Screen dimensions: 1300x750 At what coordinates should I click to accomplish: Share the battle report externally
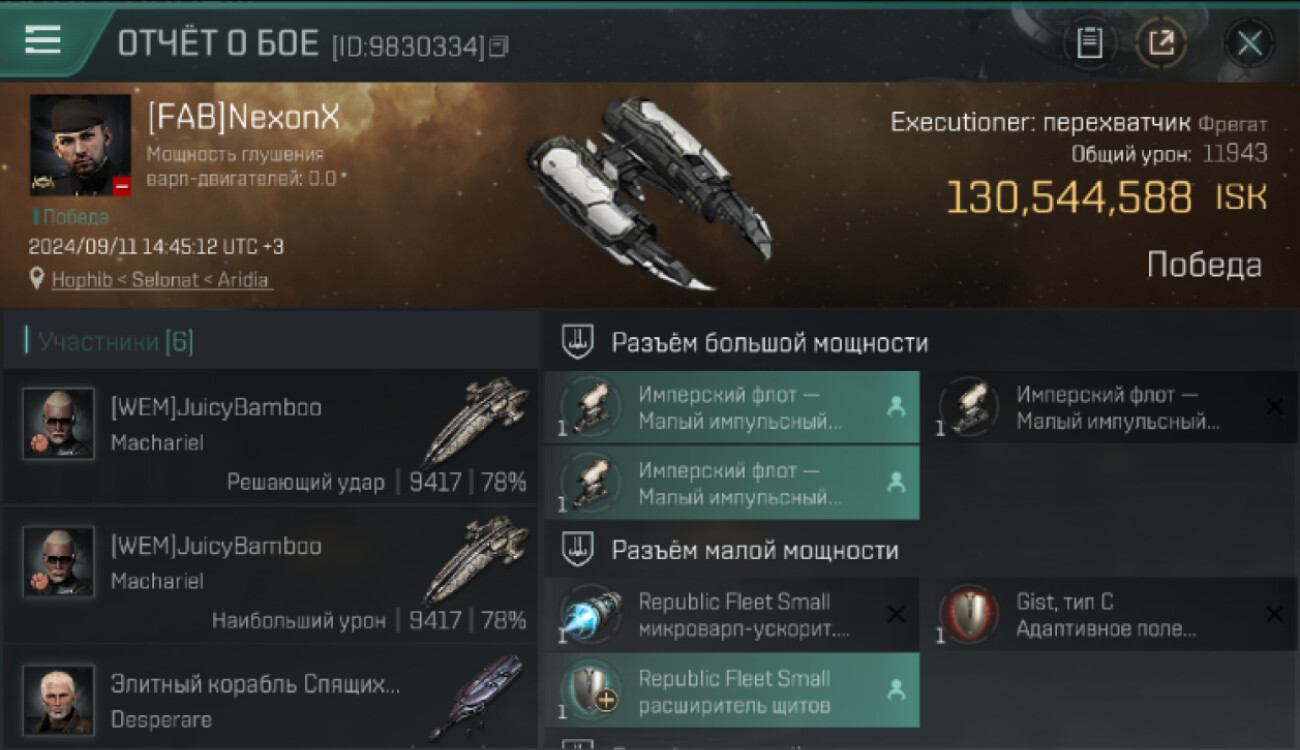click(1162, 43)
